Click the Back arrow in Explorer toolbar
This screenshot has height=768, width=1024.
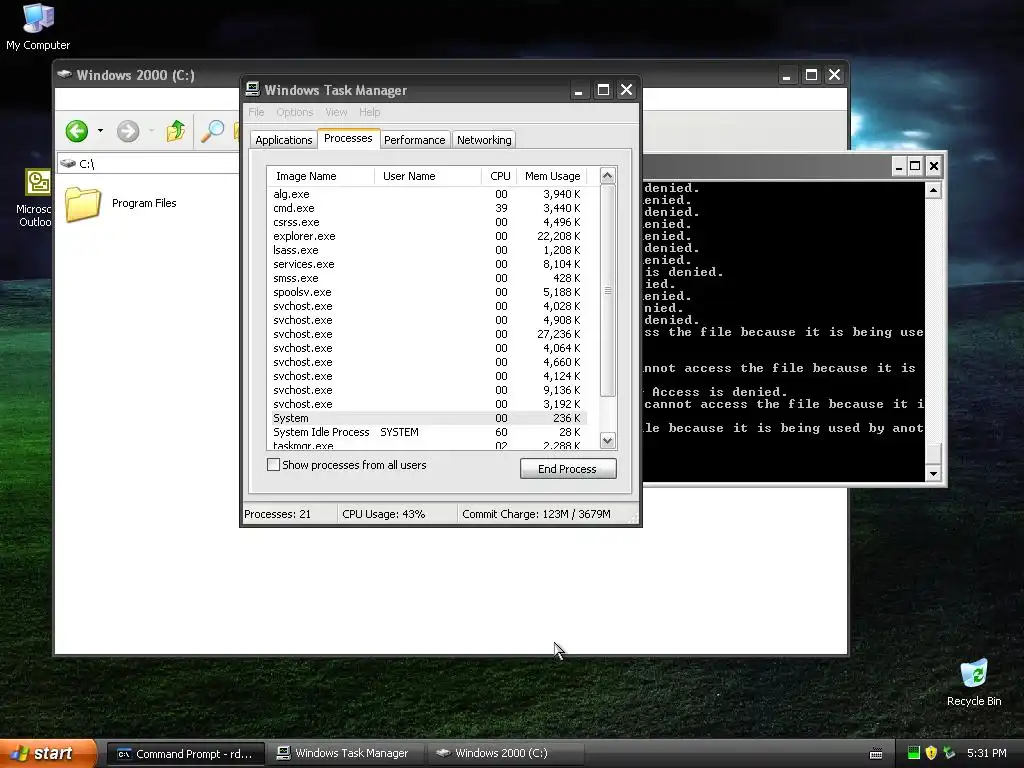tap(77, 131)
